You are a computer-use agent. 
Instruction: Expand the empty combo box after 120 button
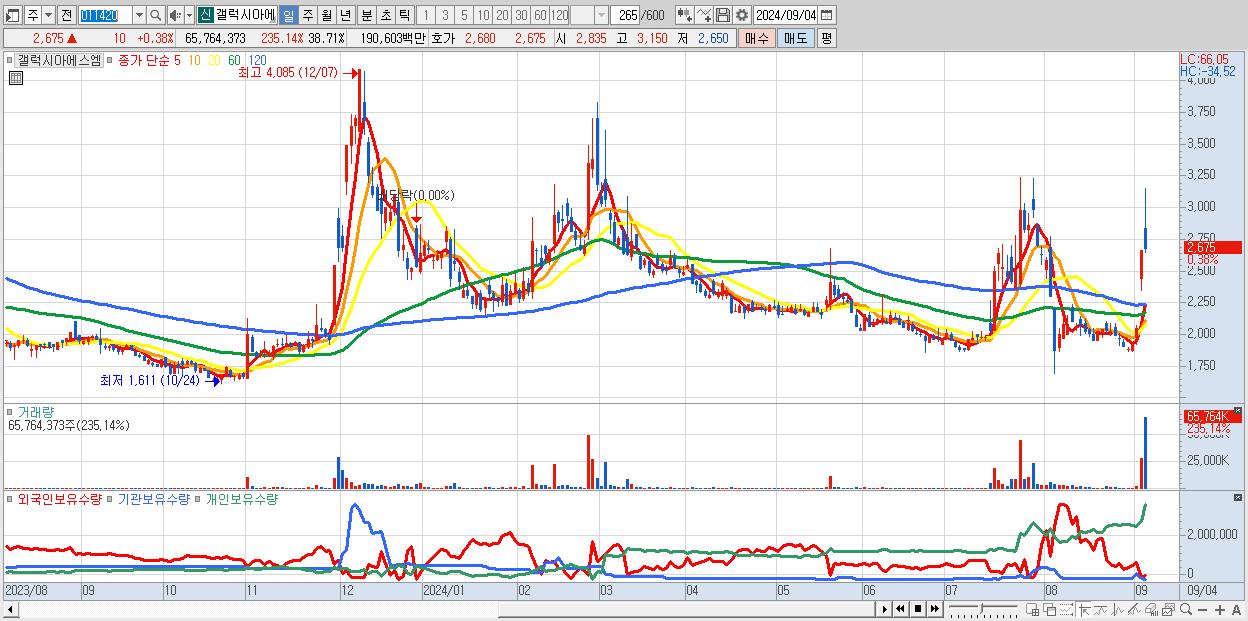coord(601,15)
